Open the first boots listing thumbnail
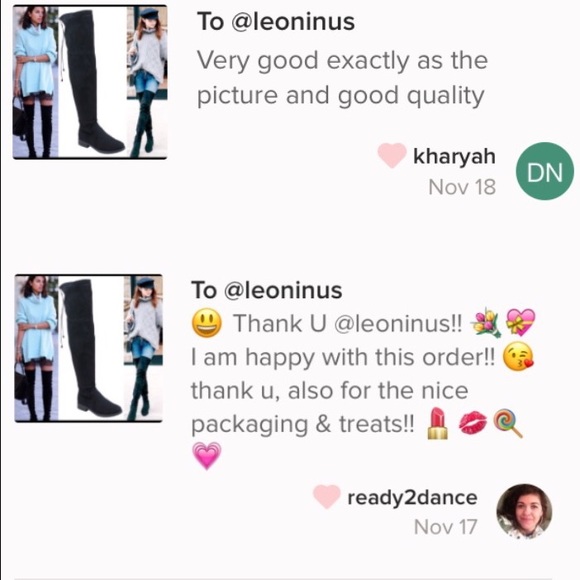 (90, 82)
